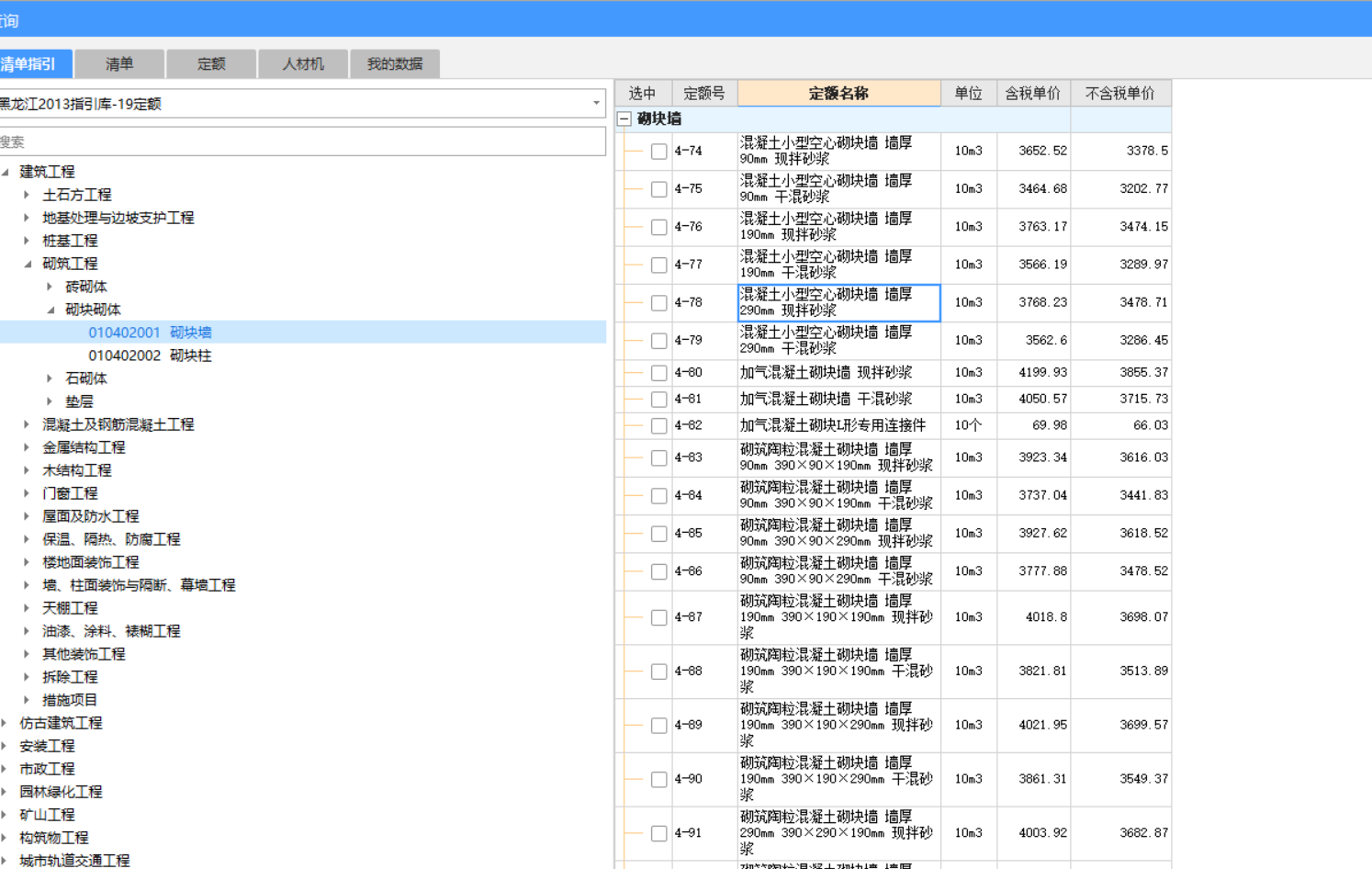This screenshot has height=869, width=1372.
Task: Select 市政工程 in the tree
Action: [47, 769]
